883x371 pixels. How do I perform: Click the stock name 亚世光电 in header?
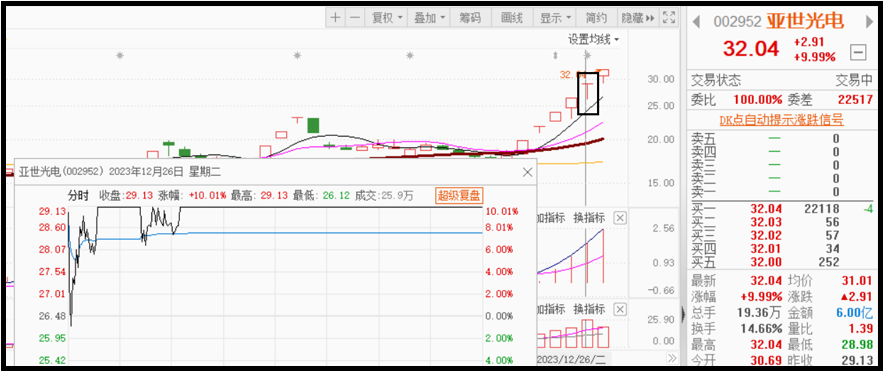[805, 21]
